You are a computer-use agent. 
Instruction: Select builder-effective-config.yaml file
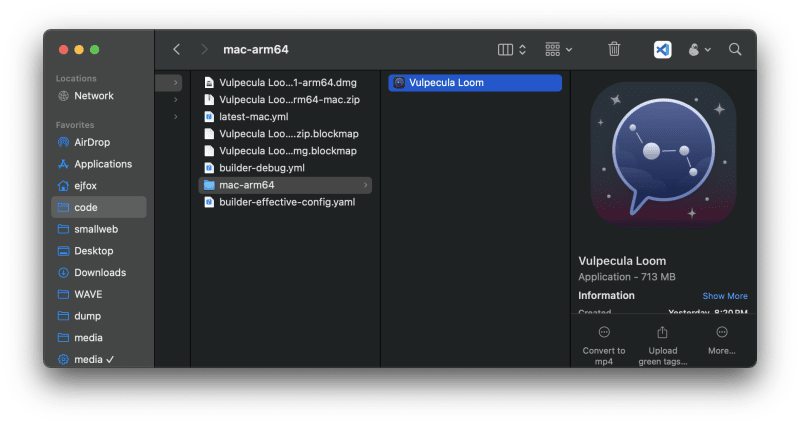point(285,202)
